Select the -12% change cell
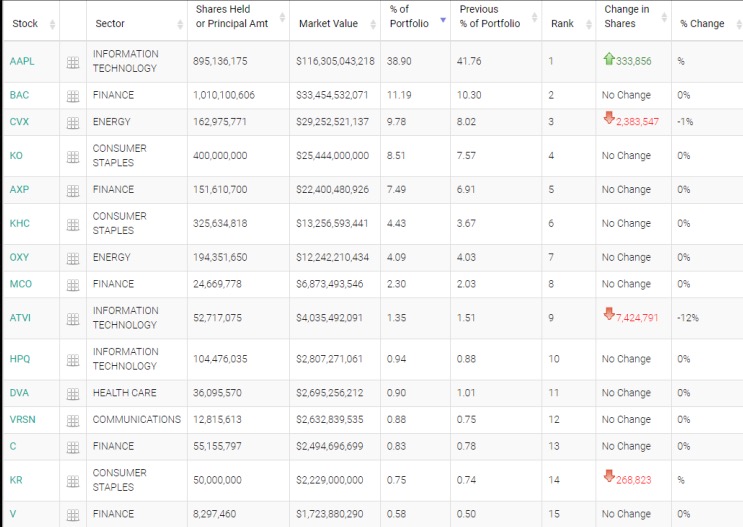This screenshot has width=743, height=527. click(x=688, y=318)
